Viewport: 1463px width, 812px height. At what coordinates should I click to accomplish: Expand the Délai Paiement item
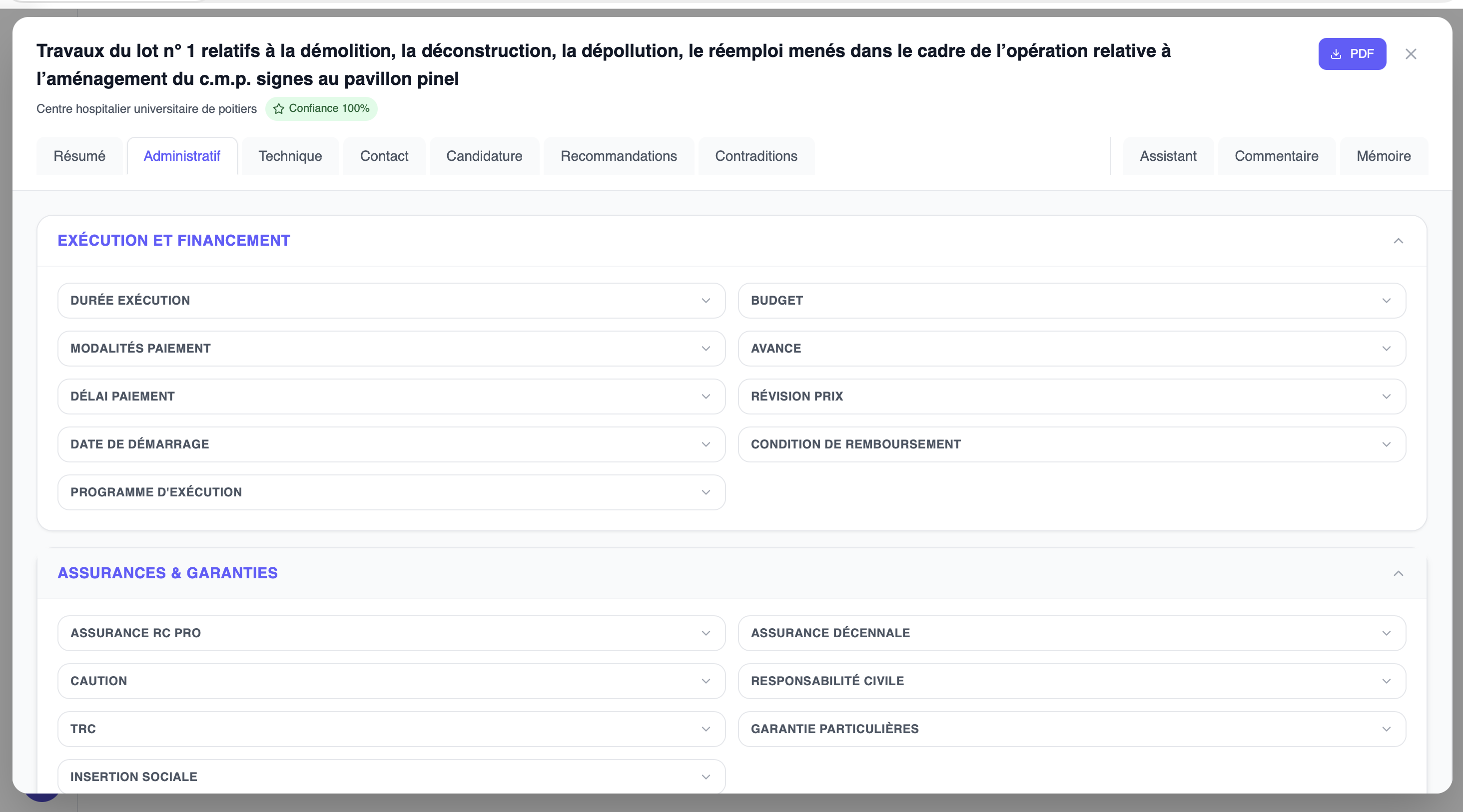391,397
